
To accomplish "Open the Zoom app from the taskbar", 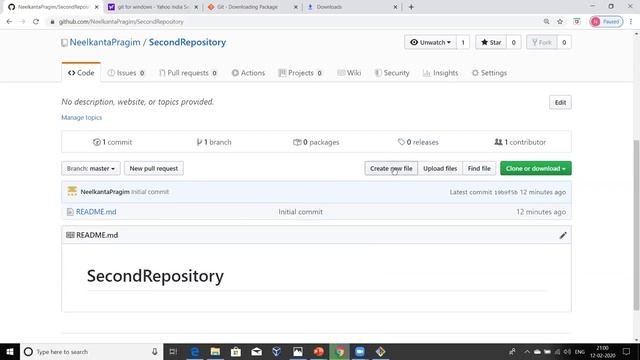I will coord(360,351).
